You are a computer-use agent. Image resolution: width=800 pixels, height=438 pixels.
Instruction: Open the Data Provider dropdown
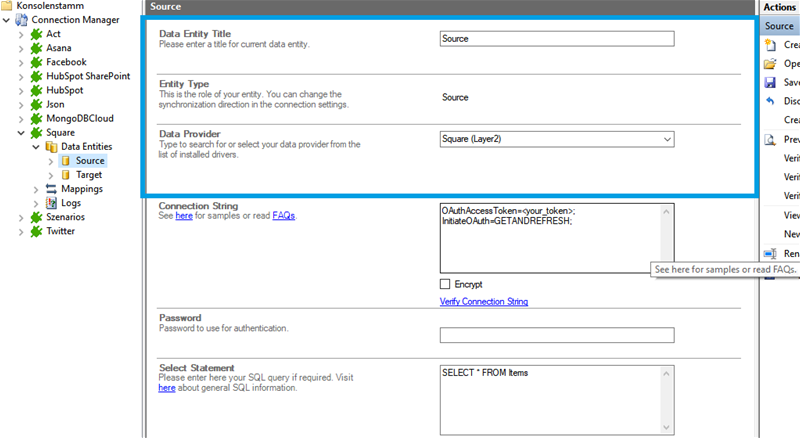[665, 139]
